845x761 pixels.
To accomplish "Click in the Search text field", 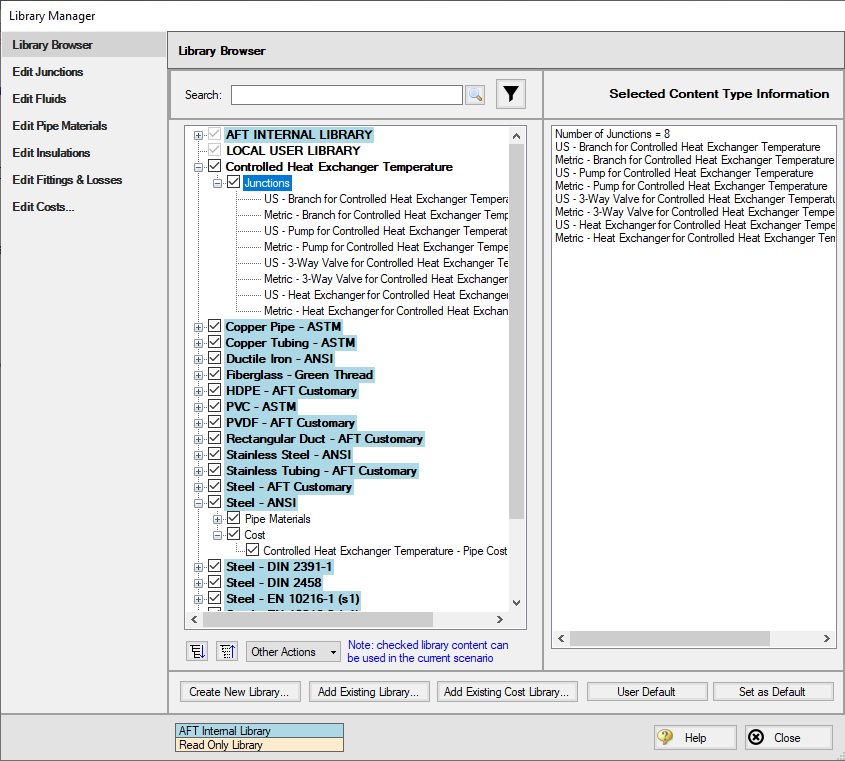I will pos(346,95).
